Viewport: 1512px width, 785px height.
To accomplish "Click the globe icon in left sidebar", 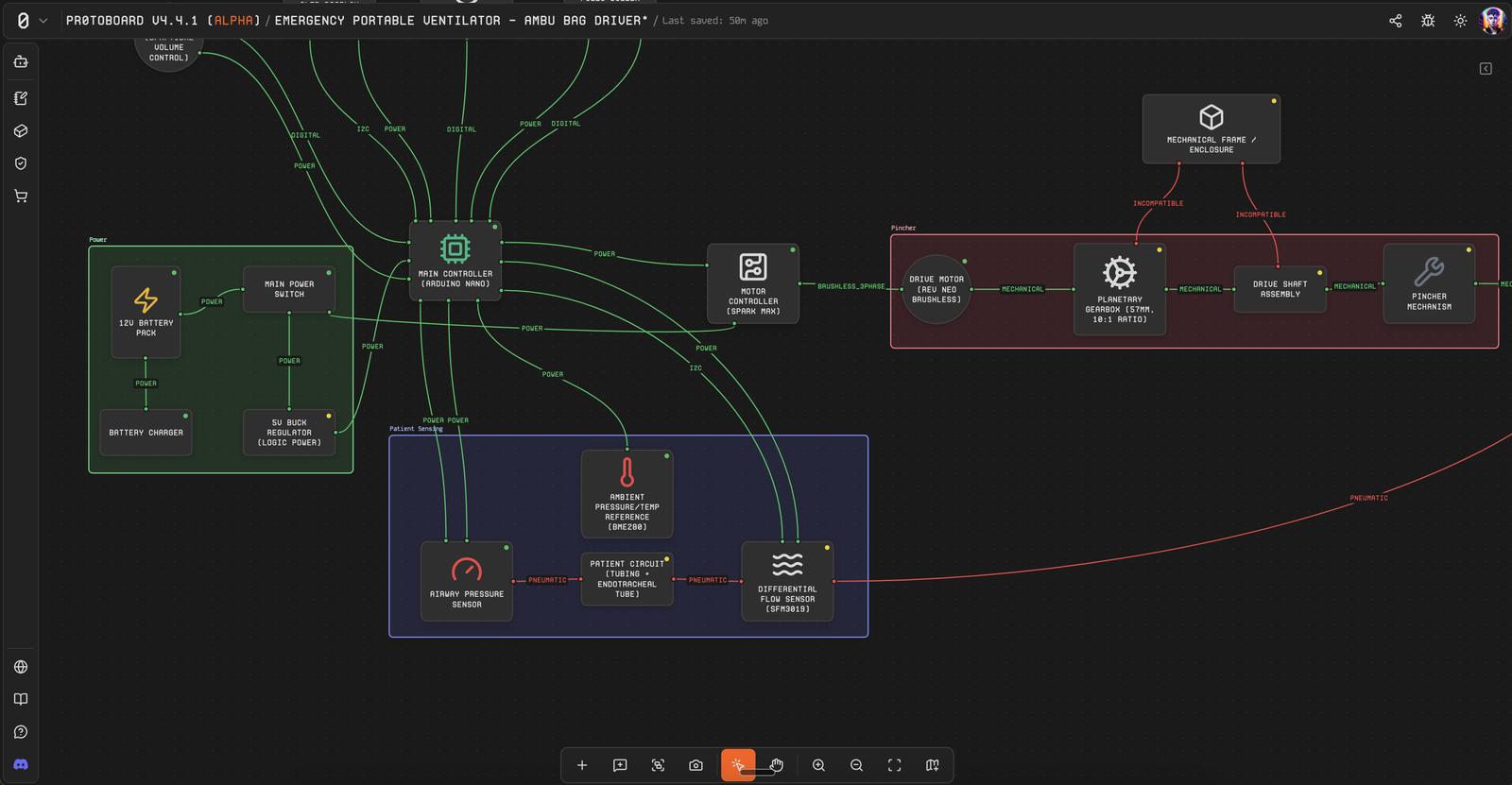I will click(21, 667).
